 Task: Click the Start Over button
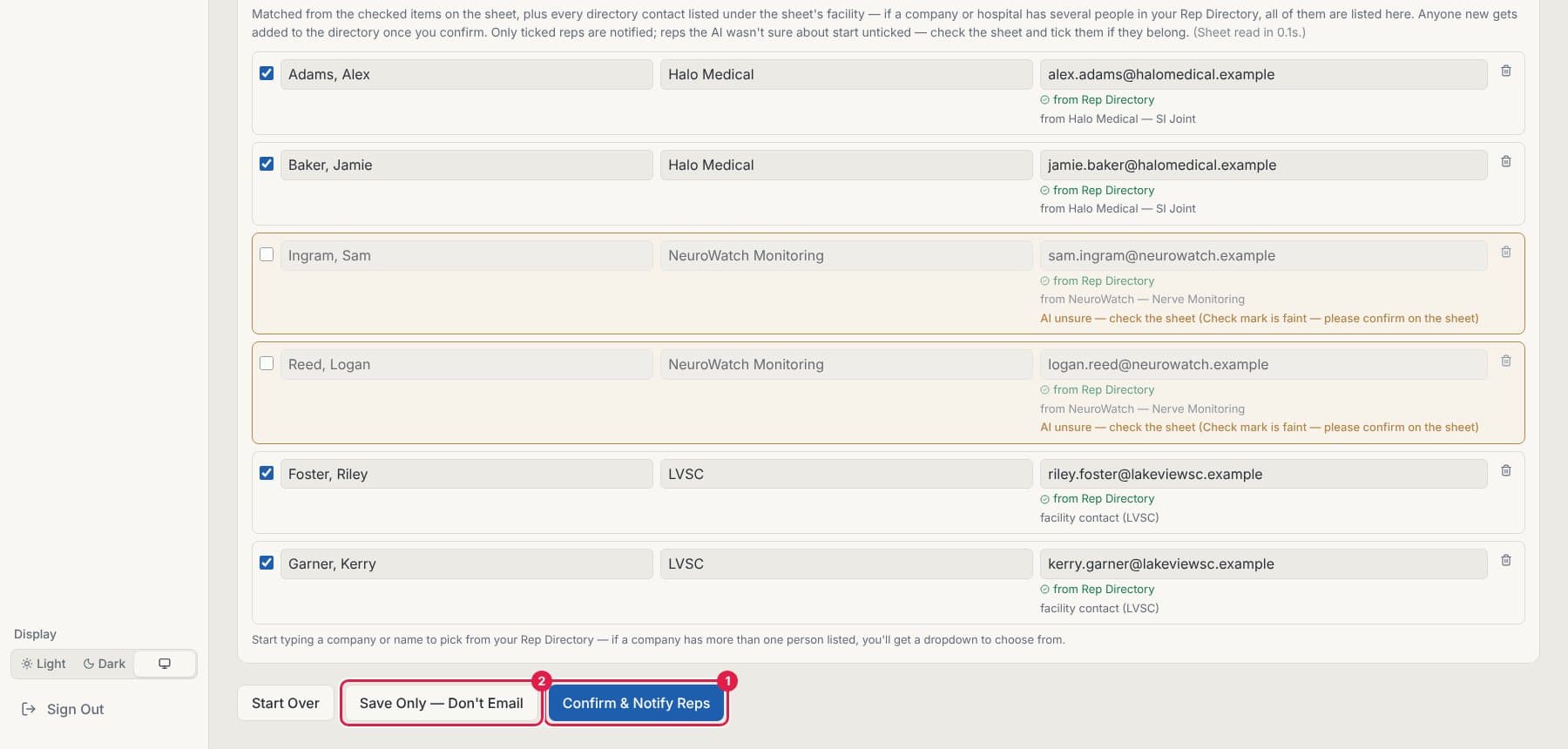click(286, 703)
